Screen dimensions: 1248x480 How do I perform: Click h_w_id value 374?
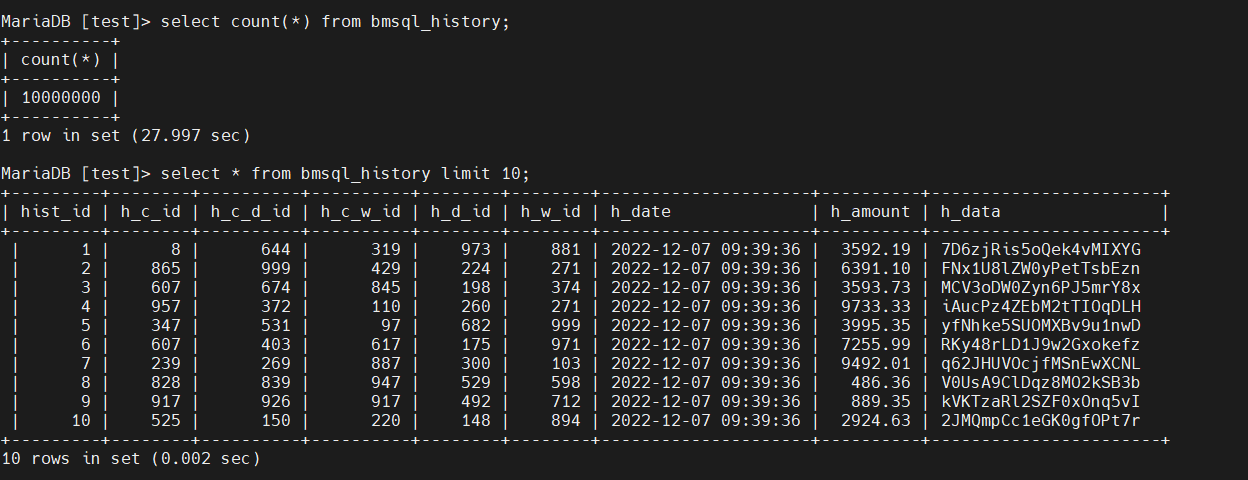[566, 288]
